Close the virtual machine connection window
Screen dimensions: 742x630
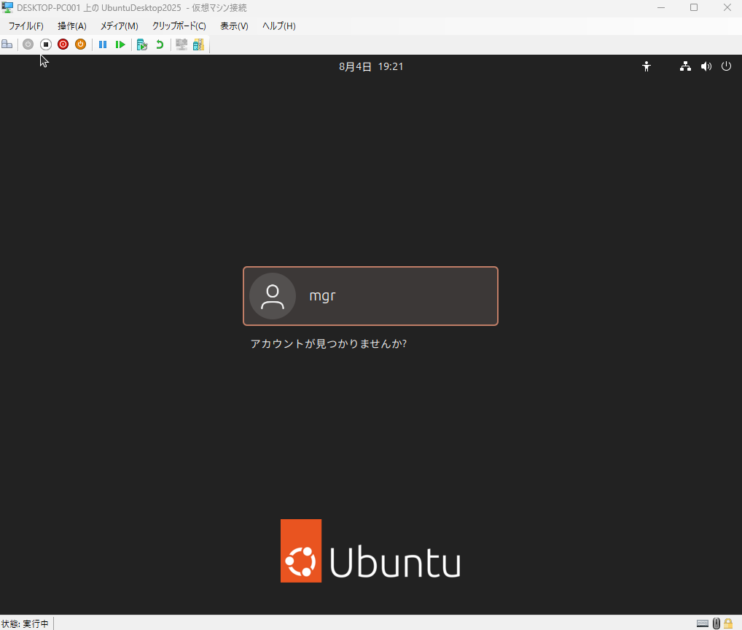pos(727,8)
